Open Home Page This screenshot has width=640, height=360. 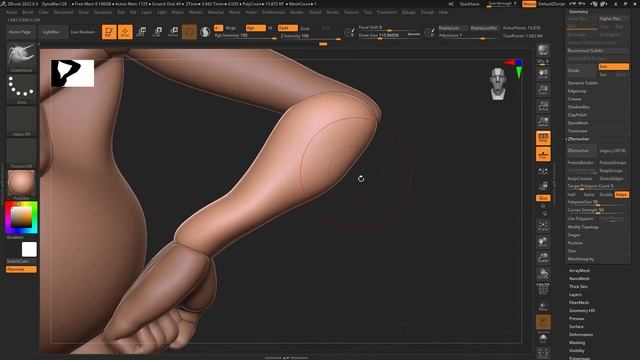[x=20, y=32]
